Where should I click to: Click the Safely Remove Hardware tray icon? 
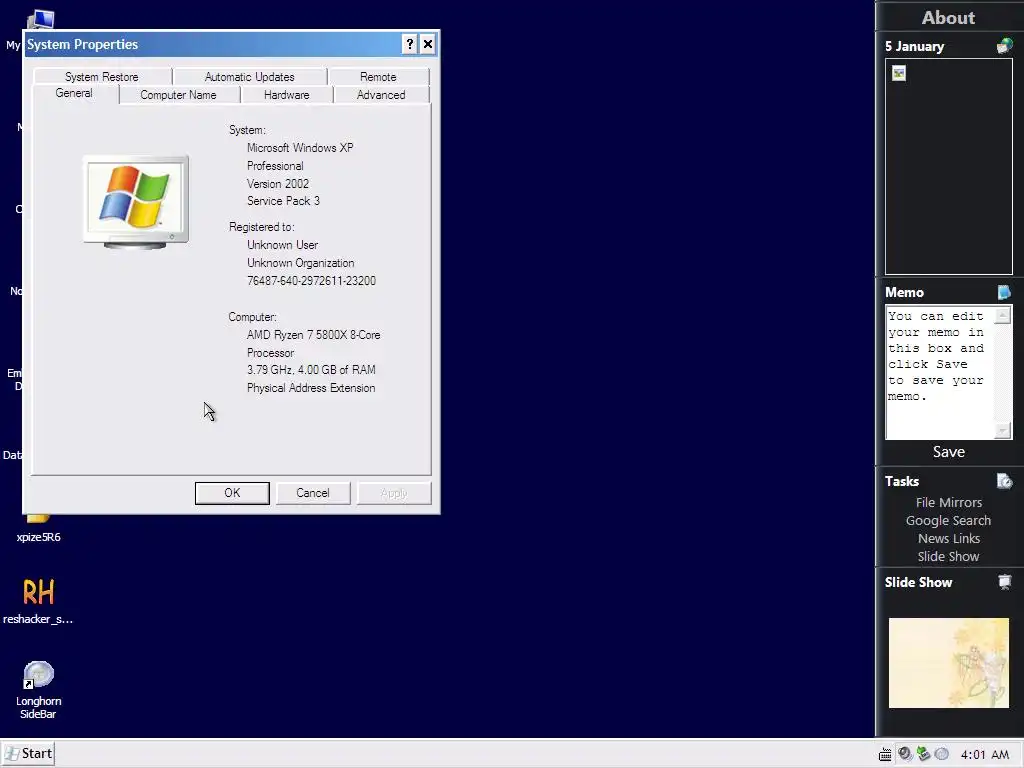pyautogui.click(x=923, y=754)
